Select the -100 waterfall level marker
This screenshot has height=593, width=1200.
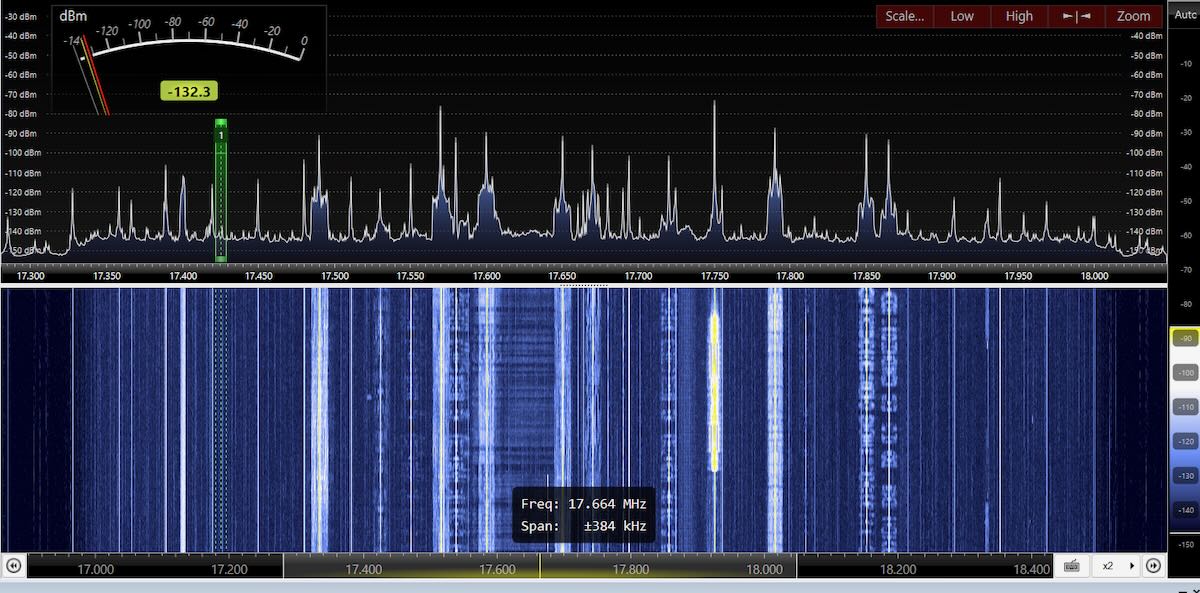click(x=1185, y=372)
